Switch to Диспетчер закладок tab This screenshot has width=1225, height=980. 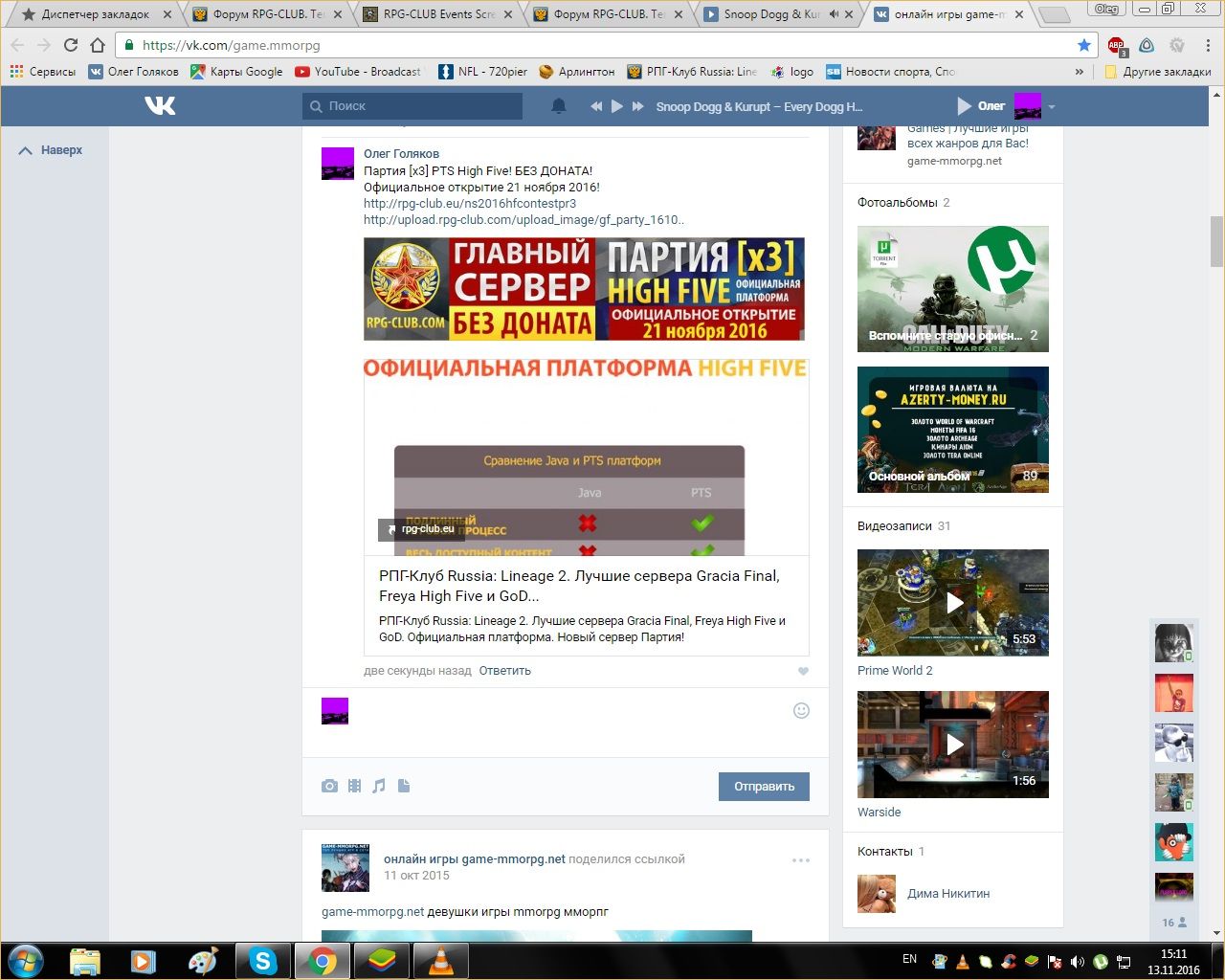coord(95,14)
